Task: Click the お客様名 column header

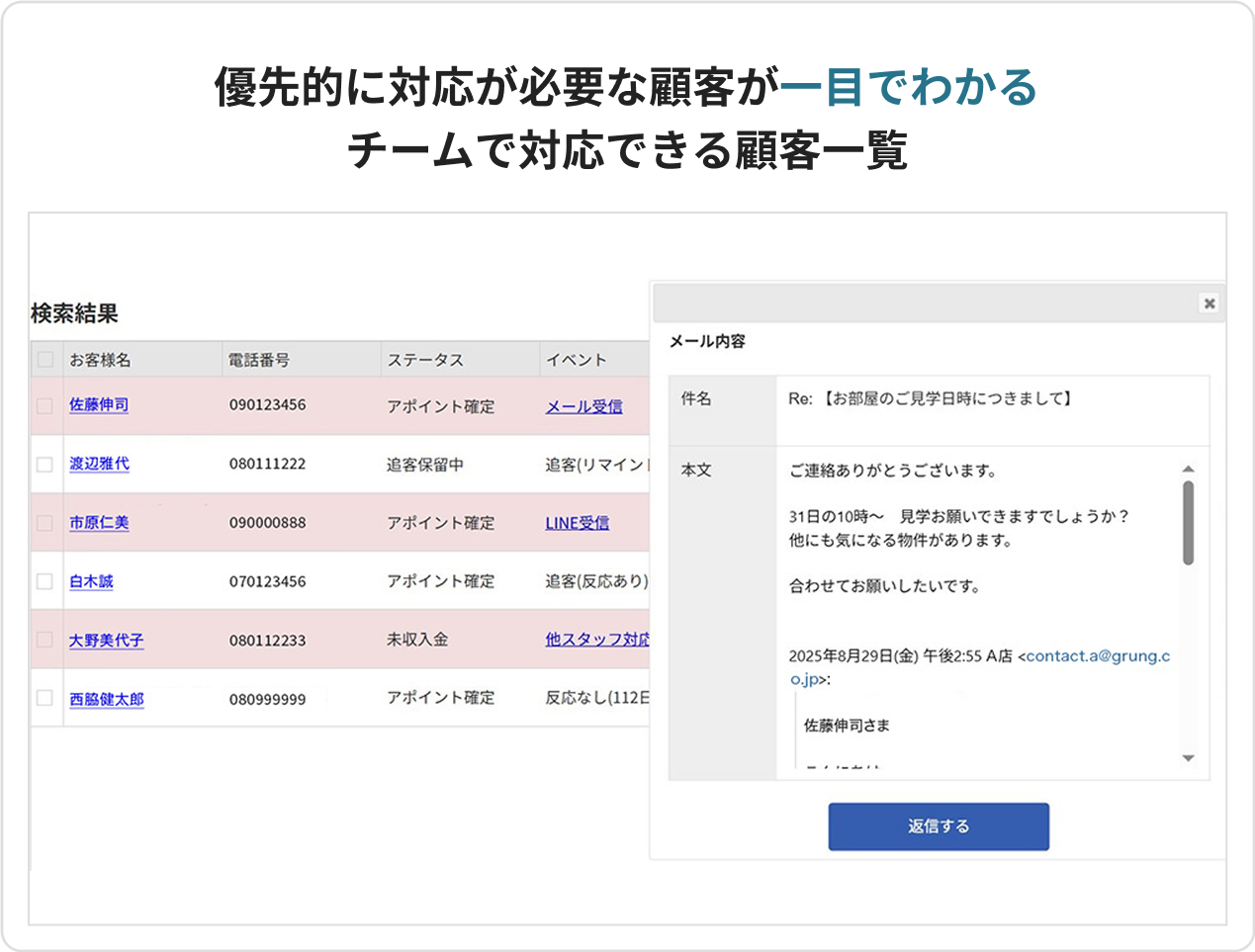Action: point(100,360)
